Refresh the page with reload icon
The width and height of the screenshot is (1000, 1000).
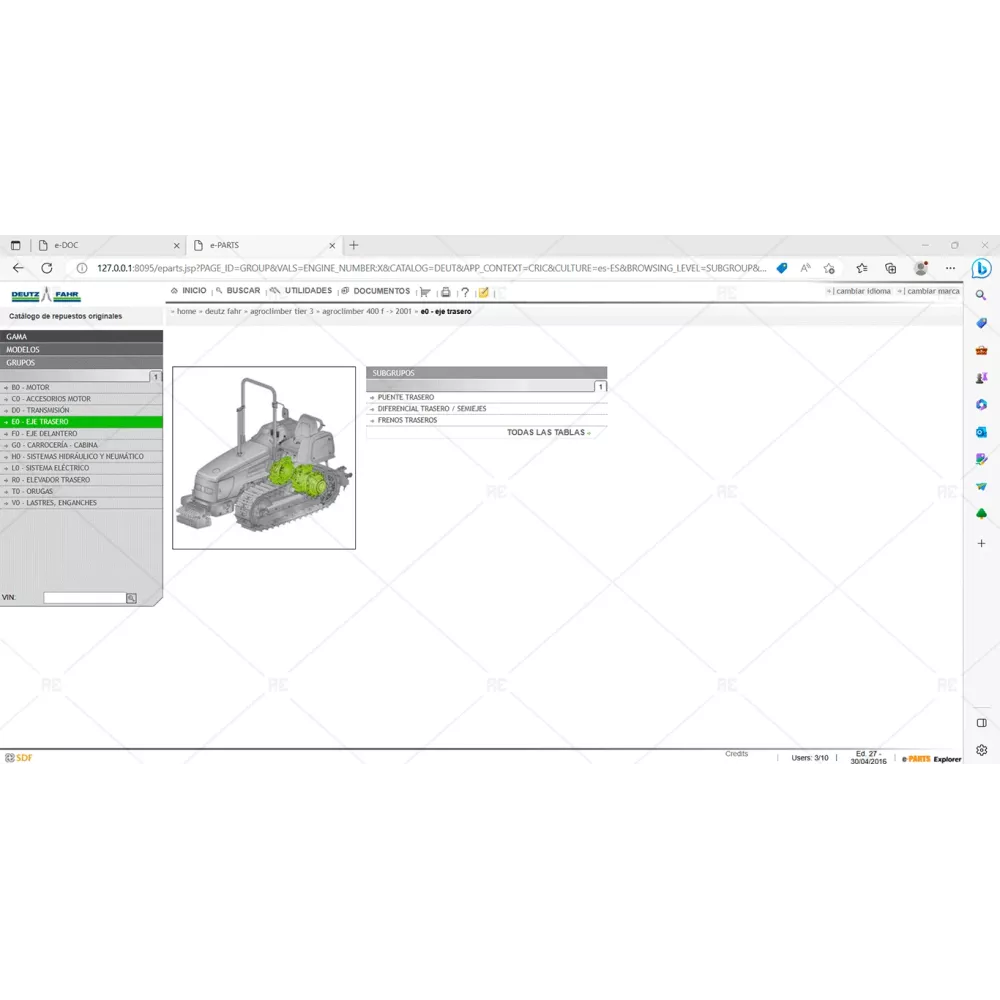[x=46, y=268]
